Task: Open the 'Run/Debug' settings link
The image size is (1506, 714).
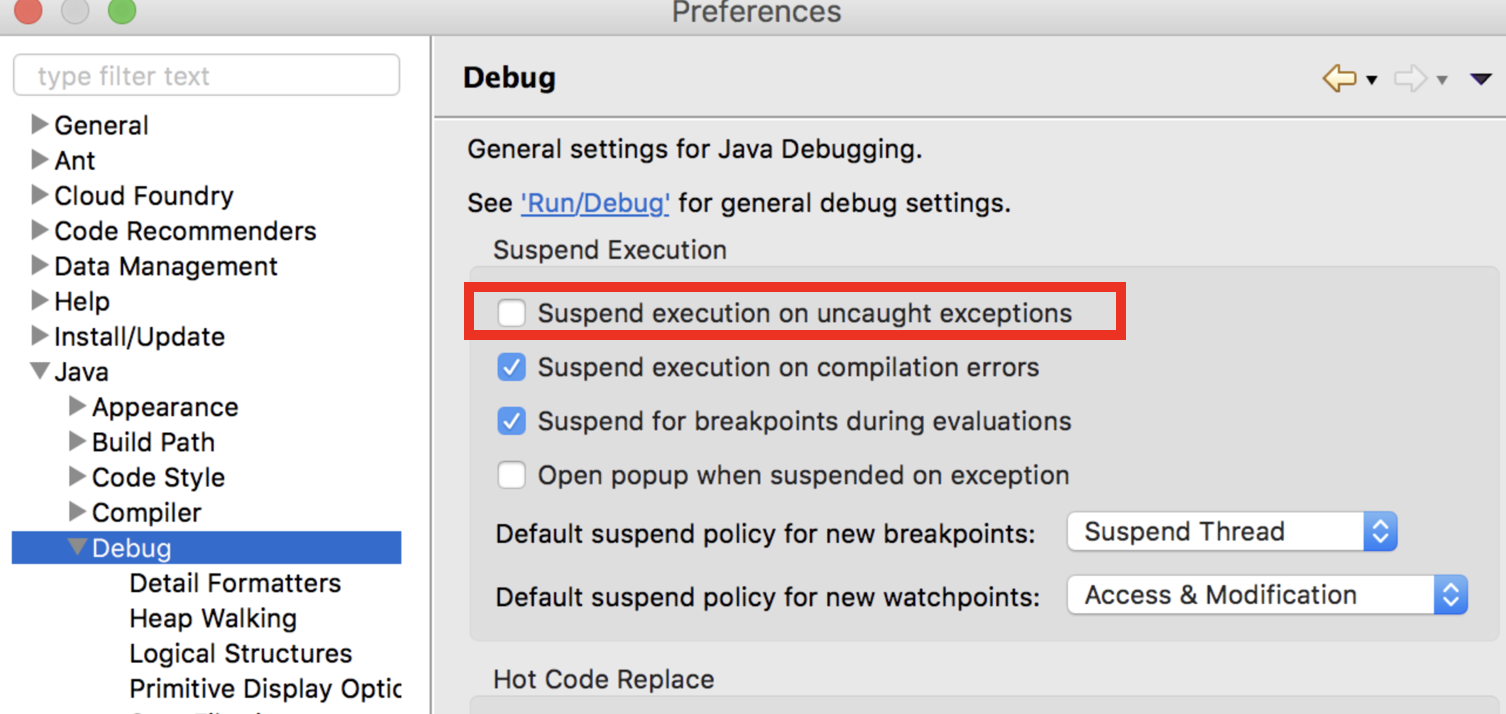Action: coord(595,202)
